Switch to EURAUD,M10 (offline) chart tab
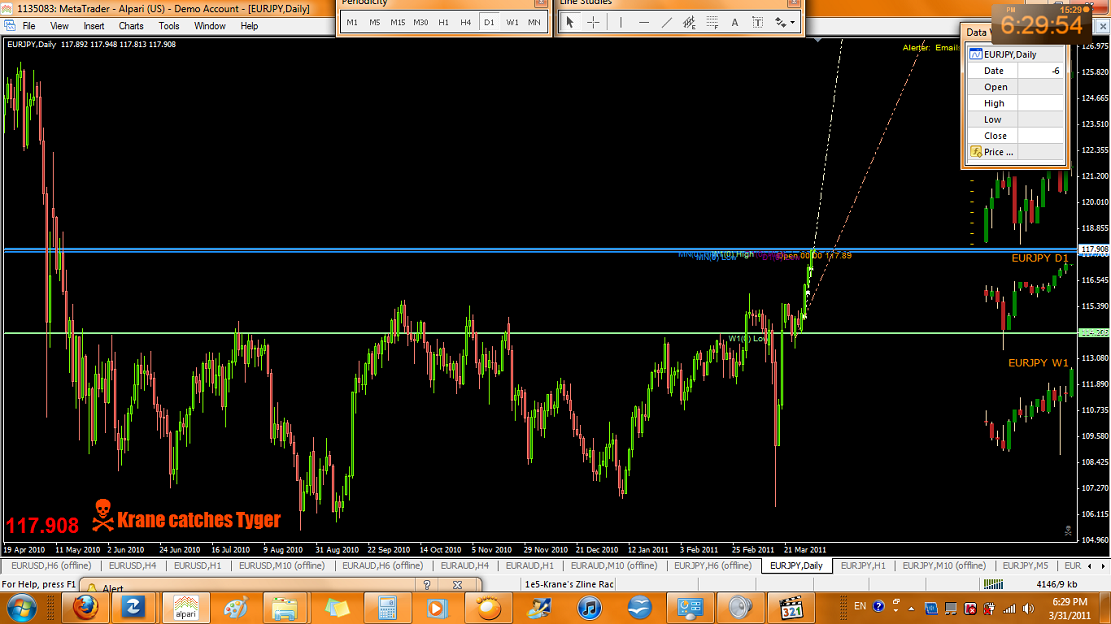This screenshot has width=1111, height=624. [x=614, y=565]
